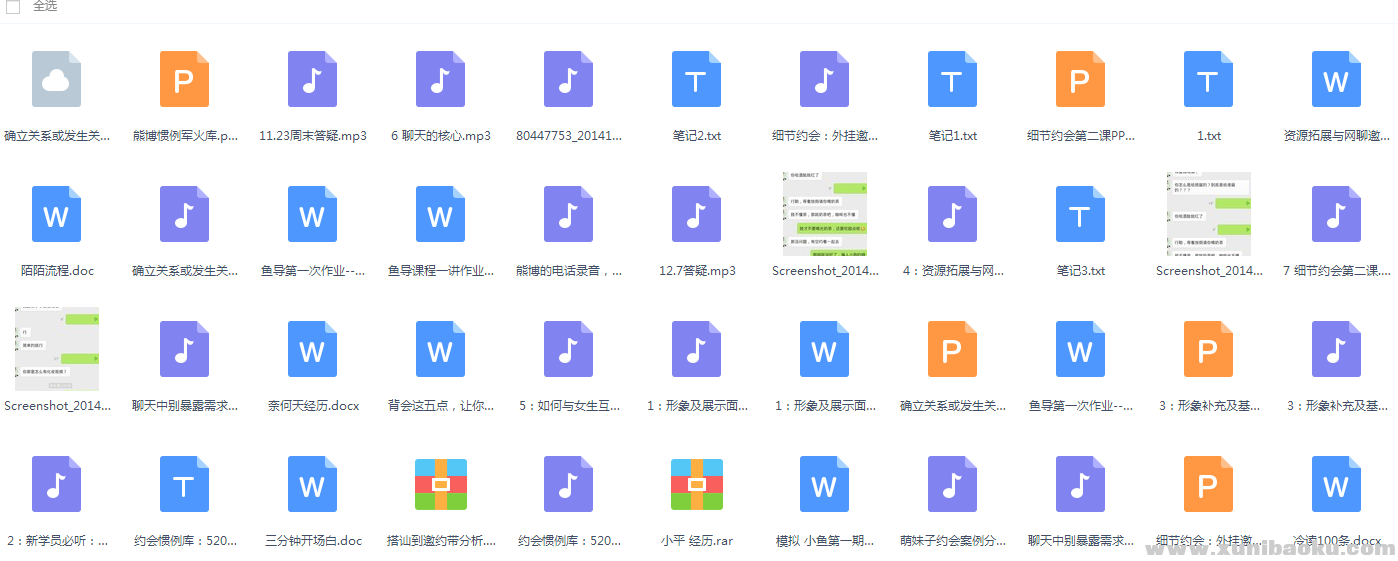
Task: Click the 笔记1.txt file name label
Action: tap(952, 136)
